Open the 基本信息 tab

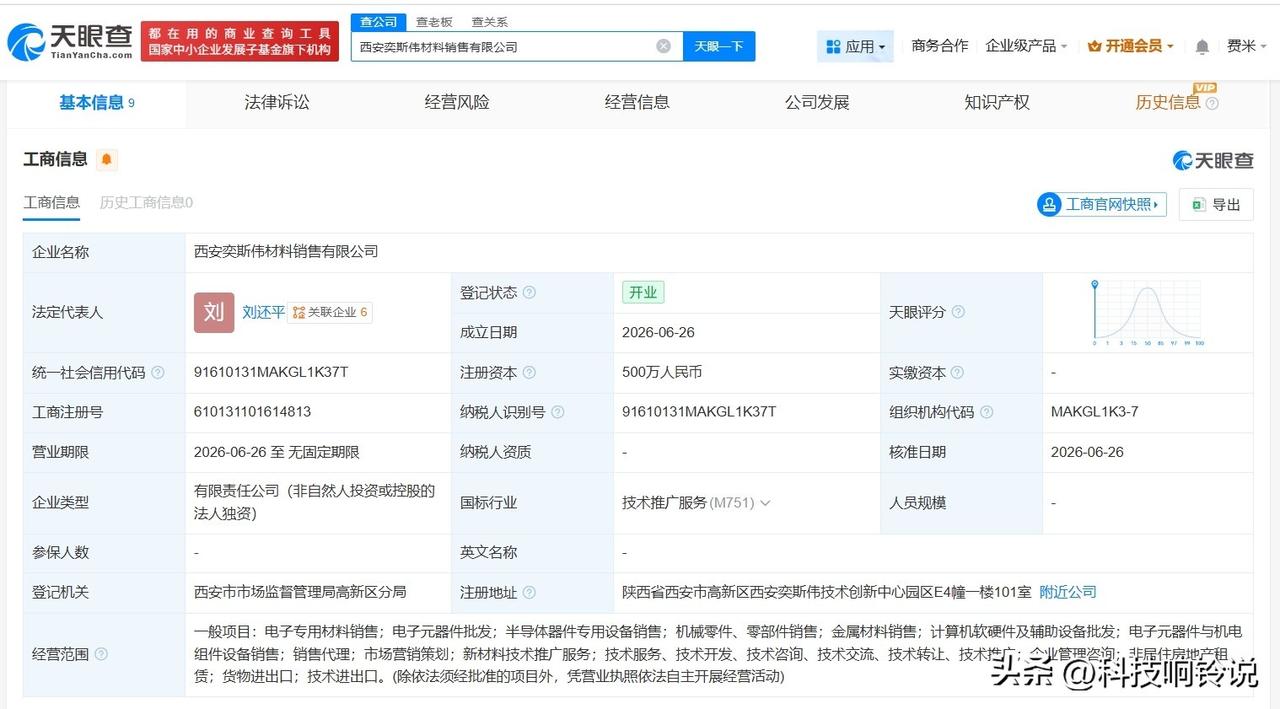pyautogui.click(x=97, y=102)
